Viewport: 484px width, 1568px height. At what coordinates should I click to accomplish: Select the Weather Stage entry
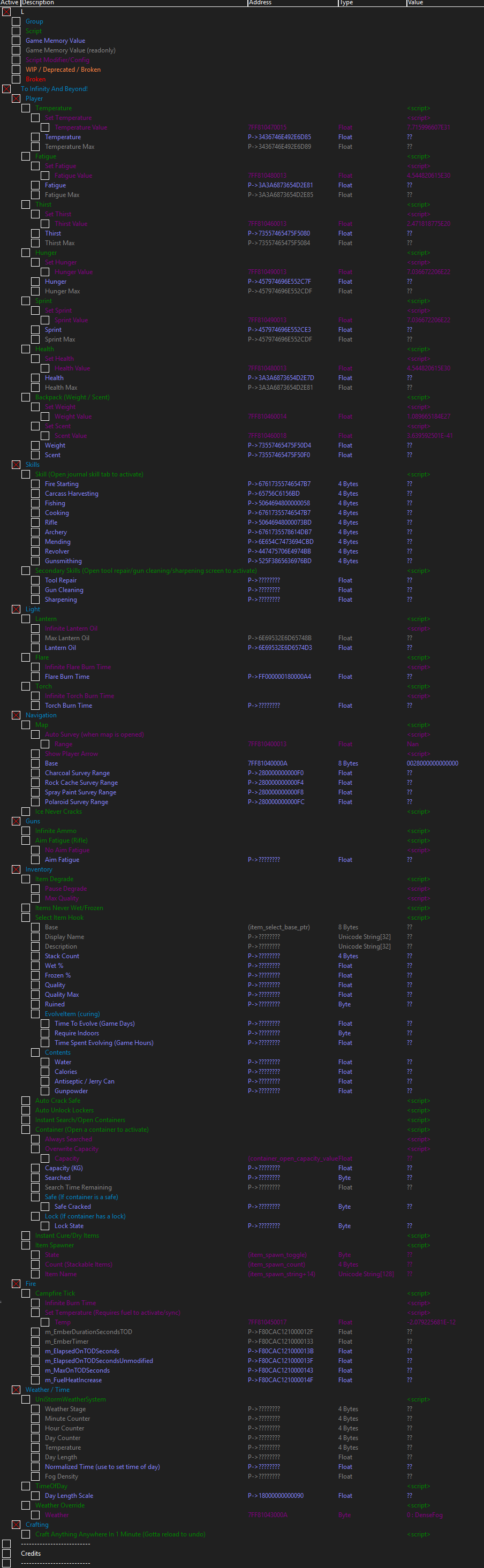click(x=65, y=1409)
